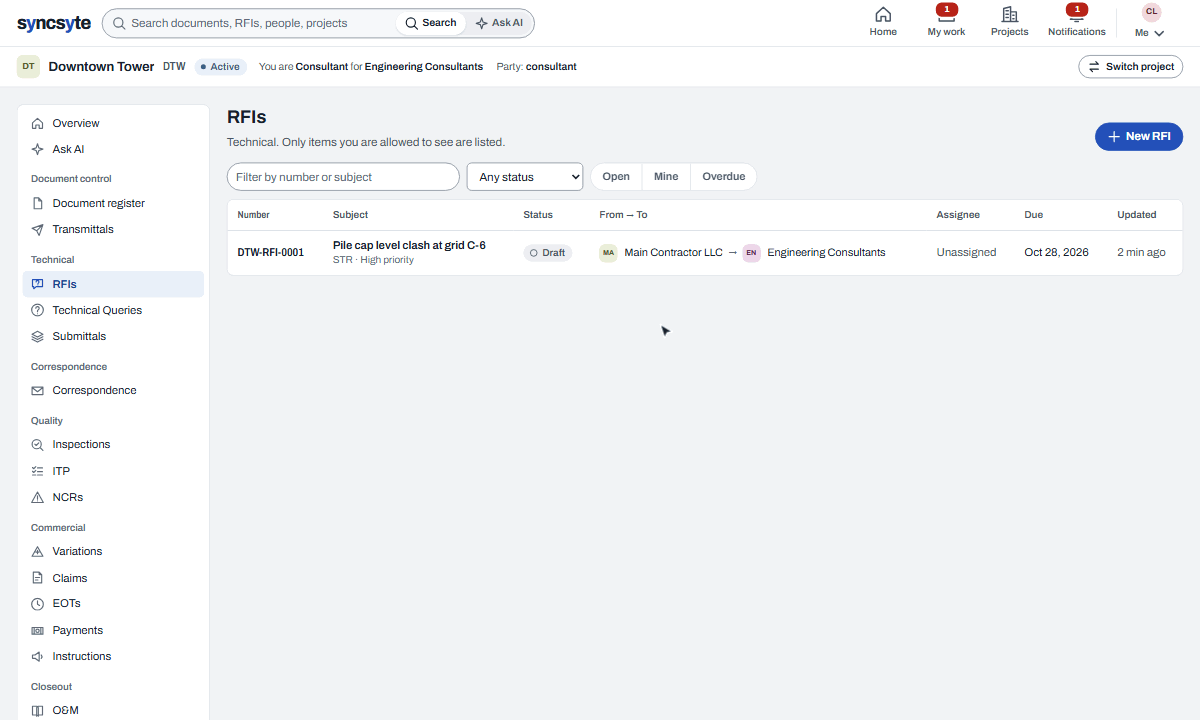The image size is (1200, 720).
Task: Click the Payments banknote icon
Action: point(38,630)
